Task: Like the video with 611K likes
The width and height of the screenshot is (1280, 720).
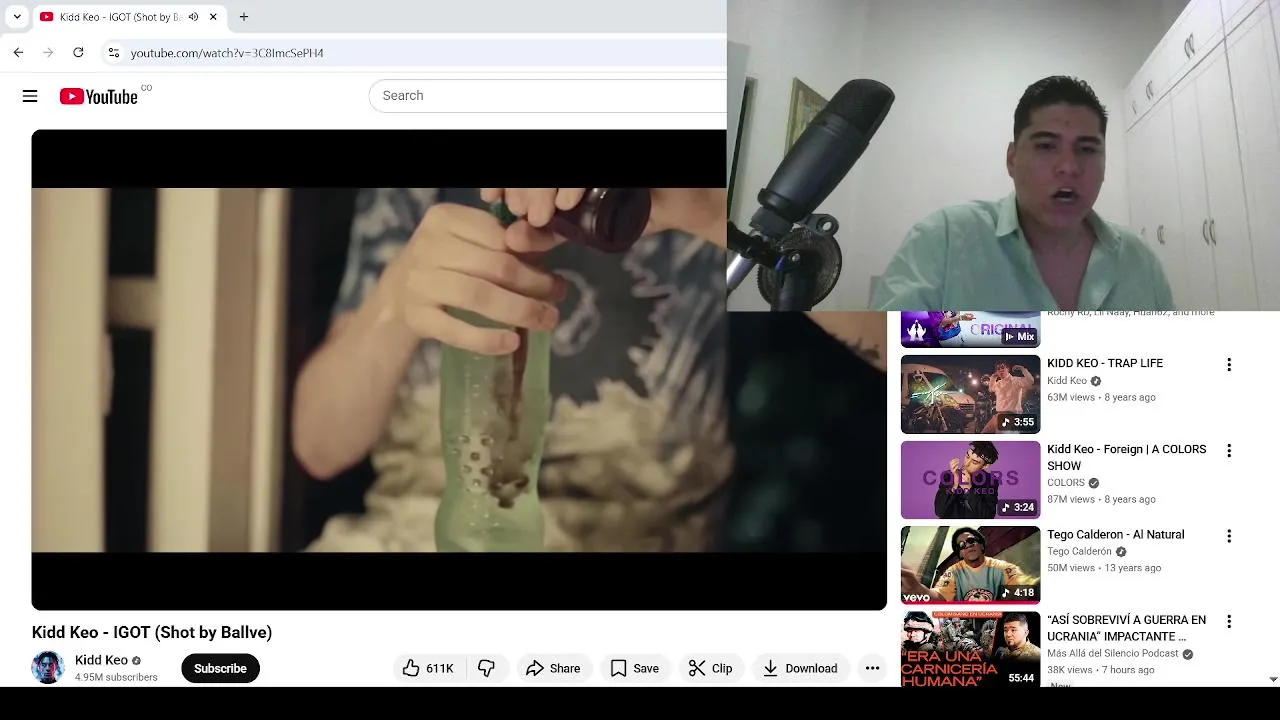Action: (428, 668)
